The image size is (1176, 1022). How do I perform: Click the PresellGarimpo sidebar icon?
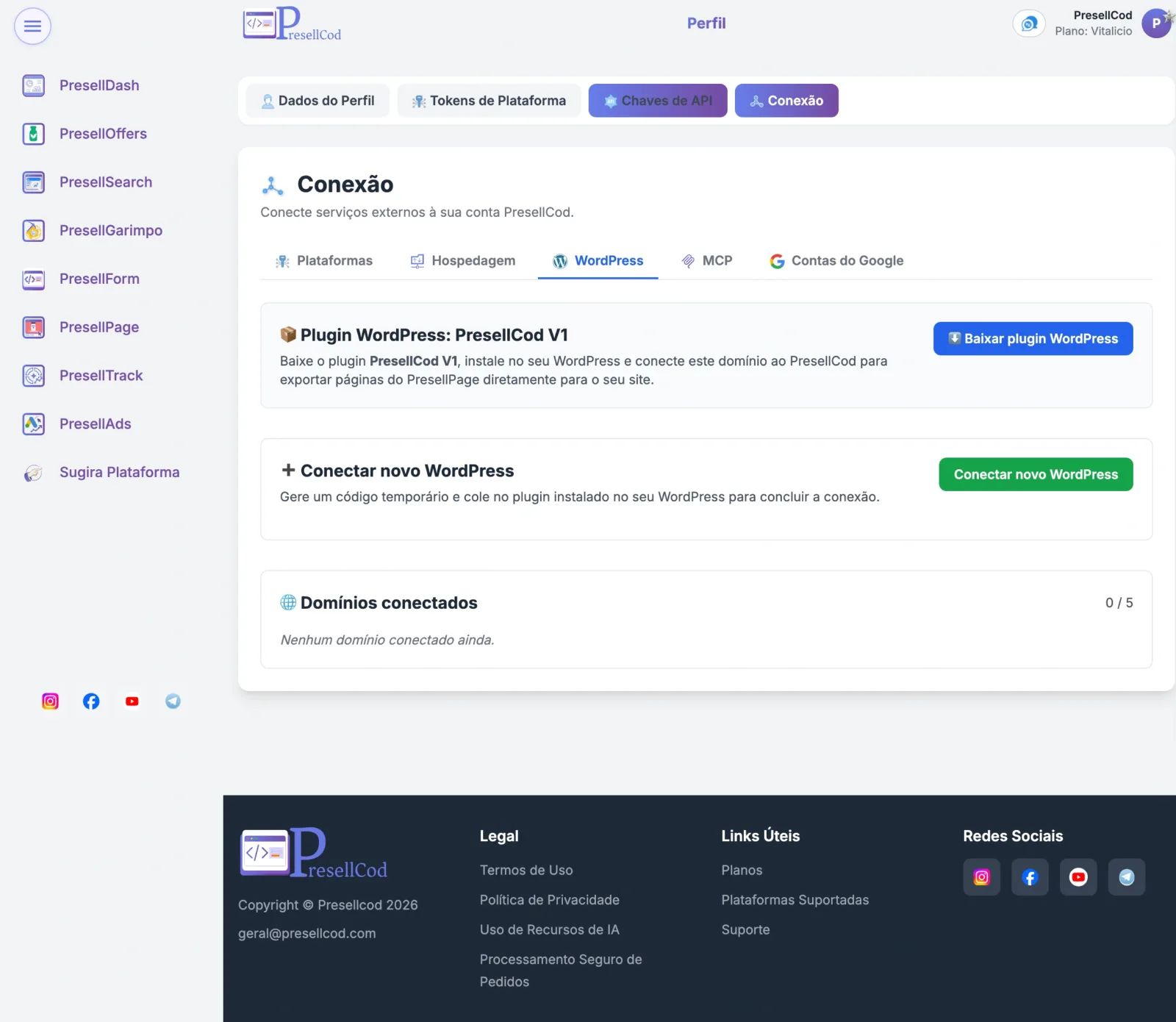[x=34, y=231]
